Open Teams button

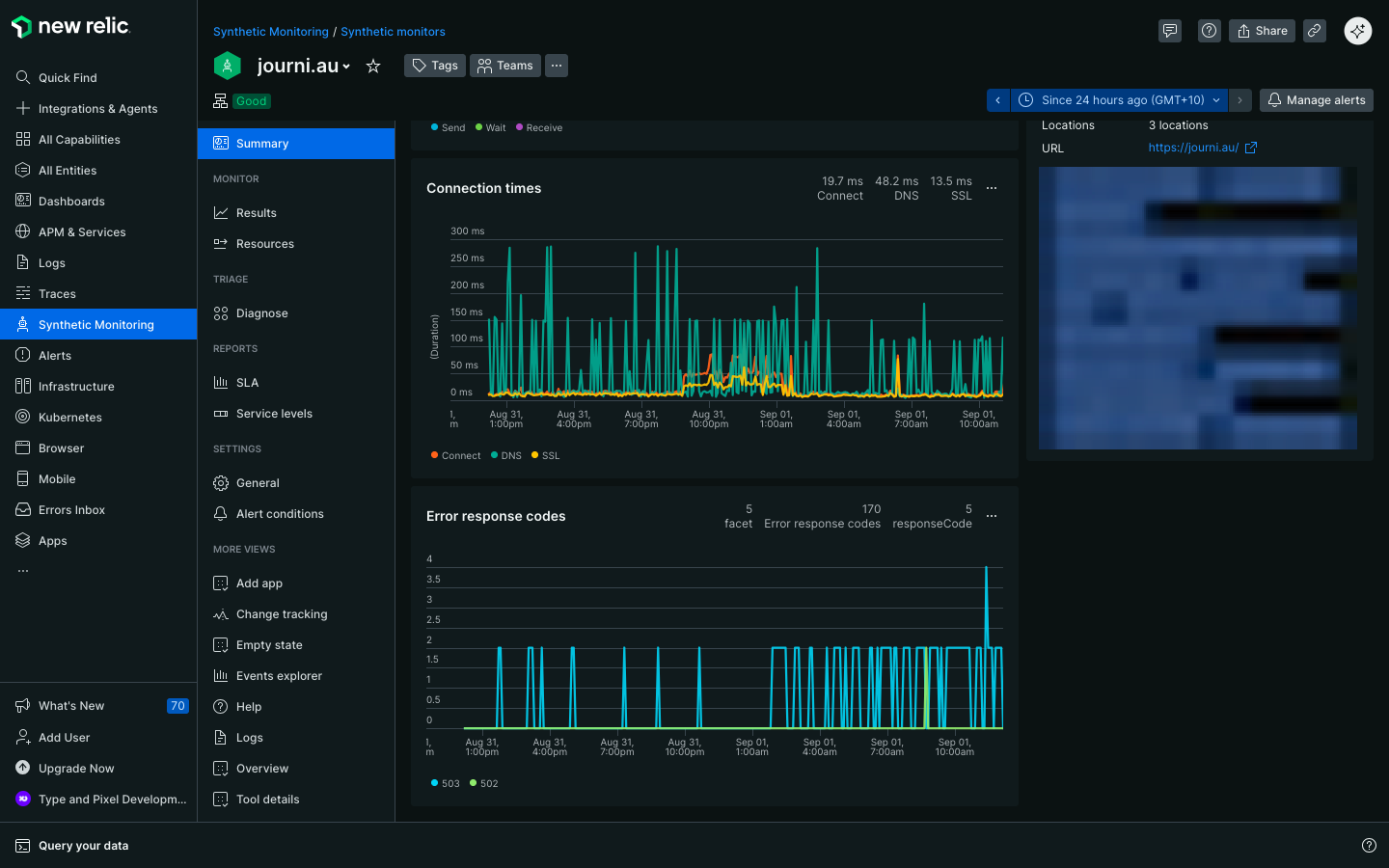pyautogui.click(x=505, y=66)
